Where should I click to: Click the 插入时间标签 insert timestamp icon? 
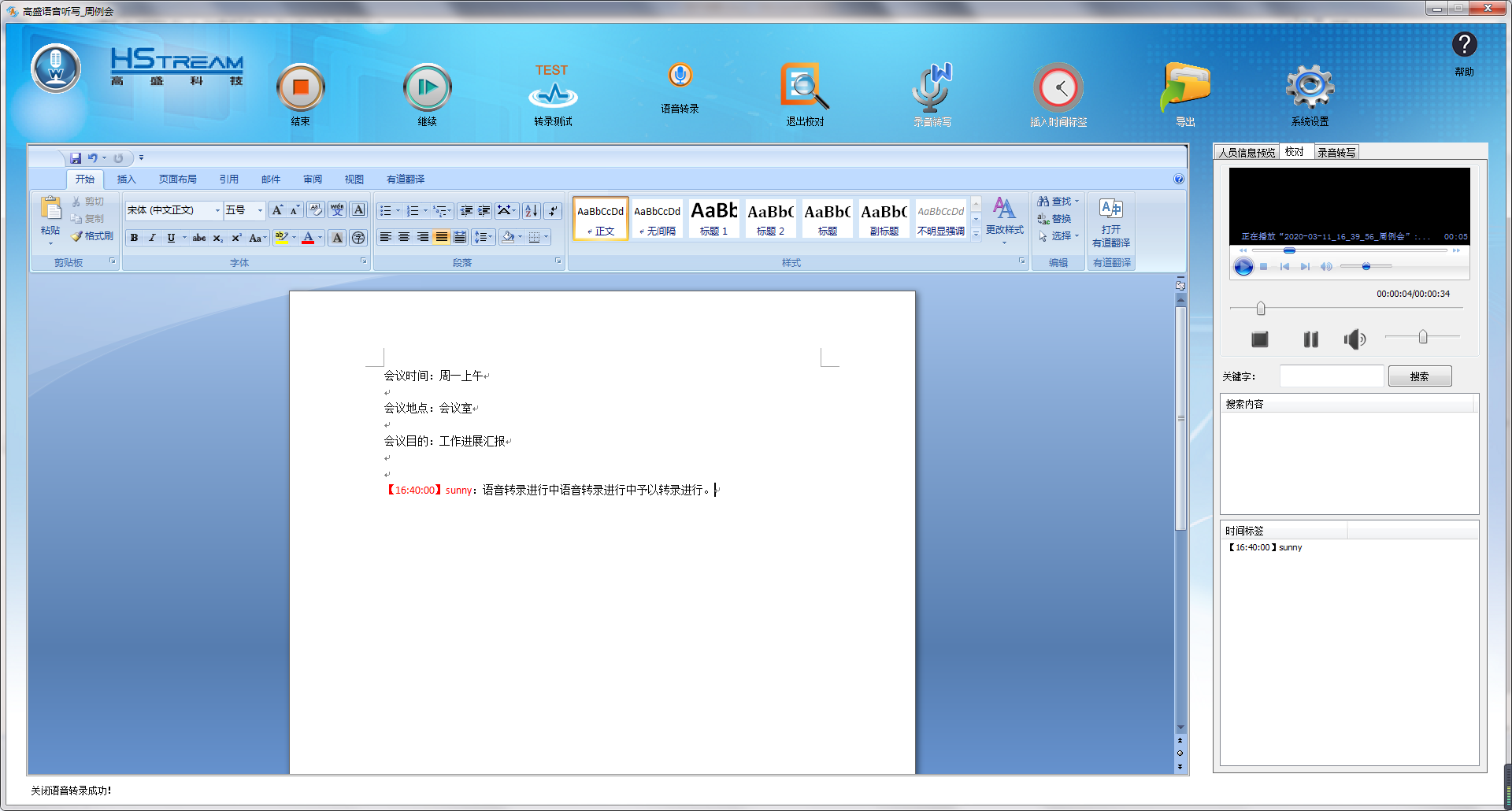point(1058,87)
